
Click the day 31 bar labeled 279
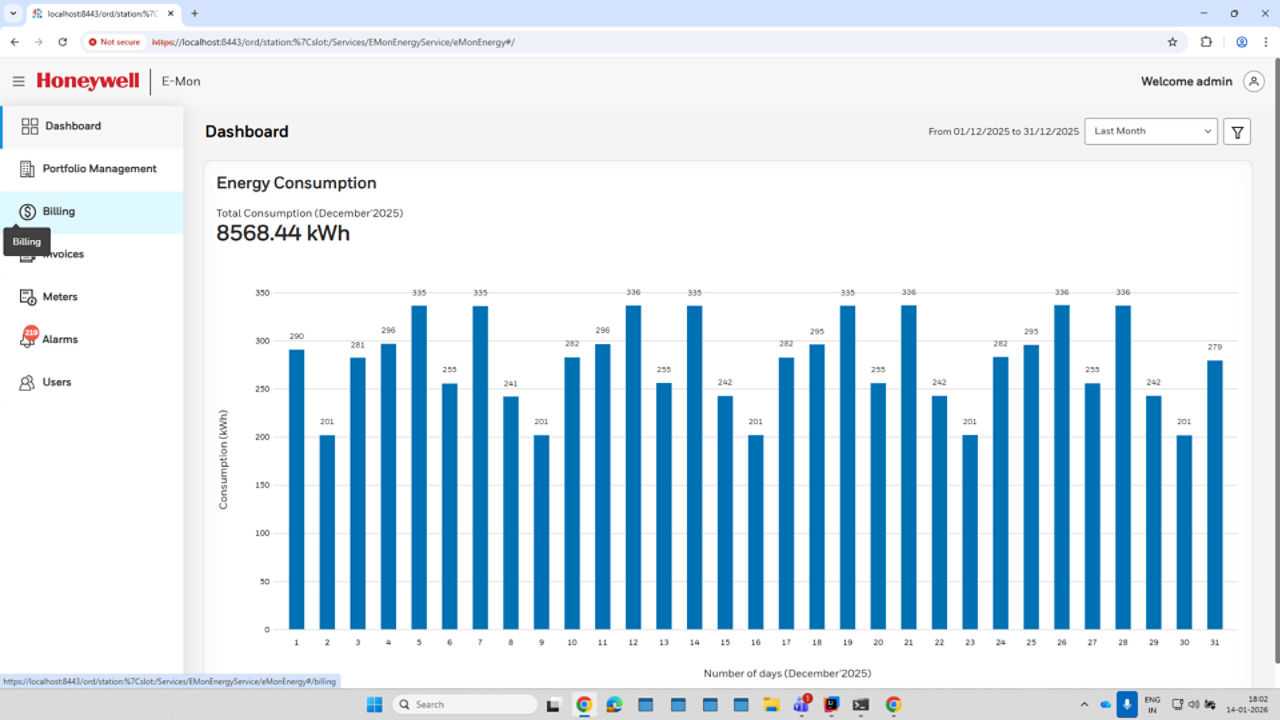tap(1214, 495)
